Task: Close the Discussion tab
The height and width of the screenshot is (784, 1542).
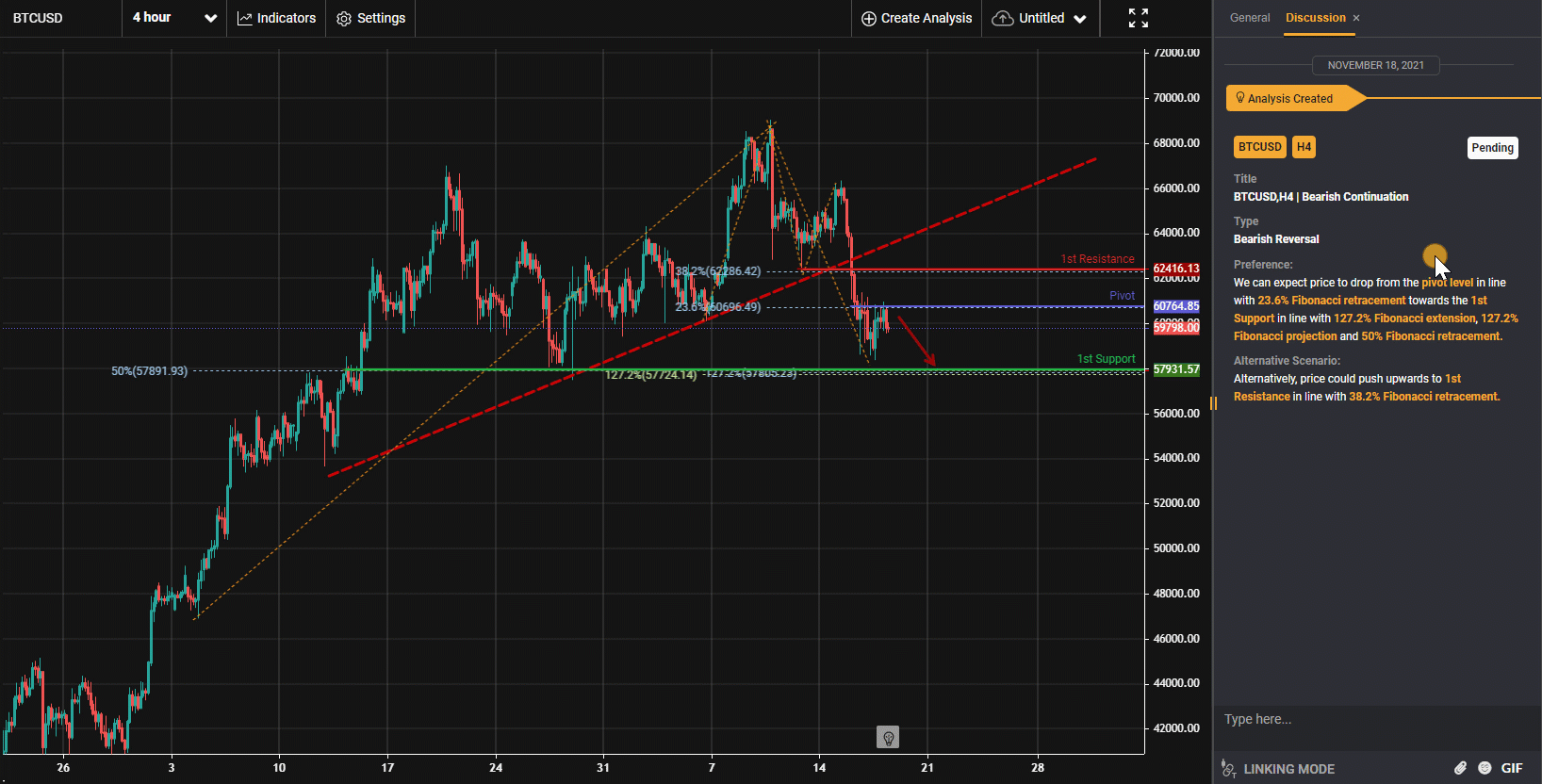Action: click(1356, 18)
